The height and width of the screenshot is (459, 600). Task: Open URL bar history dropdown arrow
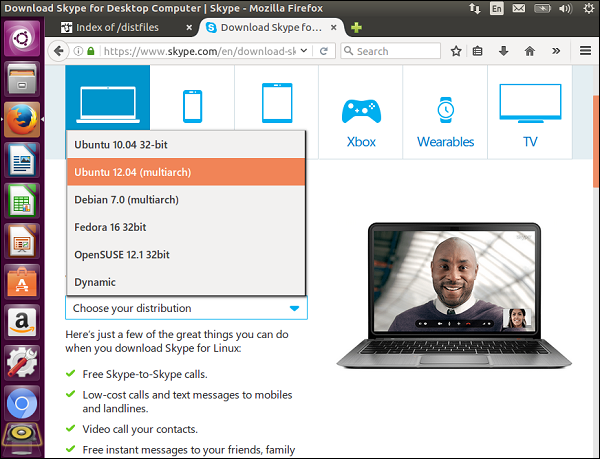304,50
